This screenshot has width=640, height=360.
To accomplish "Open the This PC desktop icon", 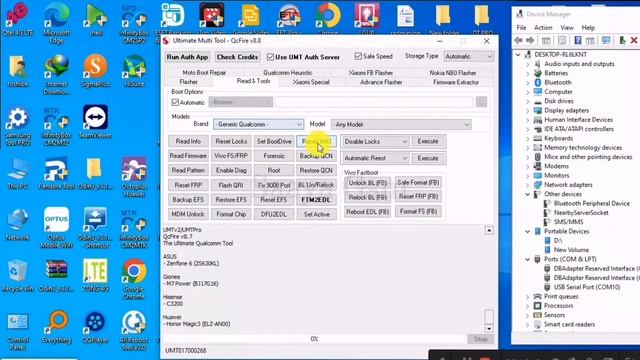I will [18, 173].
